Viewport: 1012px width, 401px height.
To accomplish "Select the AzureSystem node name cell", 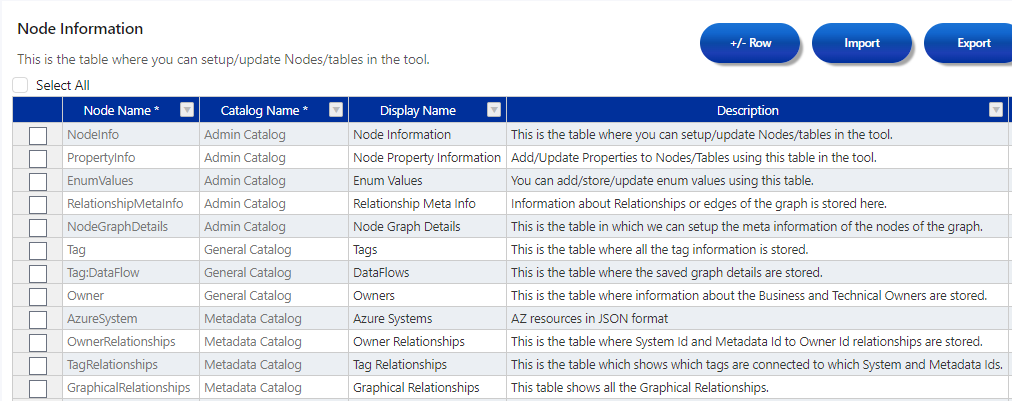I will [x=131, y=319].
